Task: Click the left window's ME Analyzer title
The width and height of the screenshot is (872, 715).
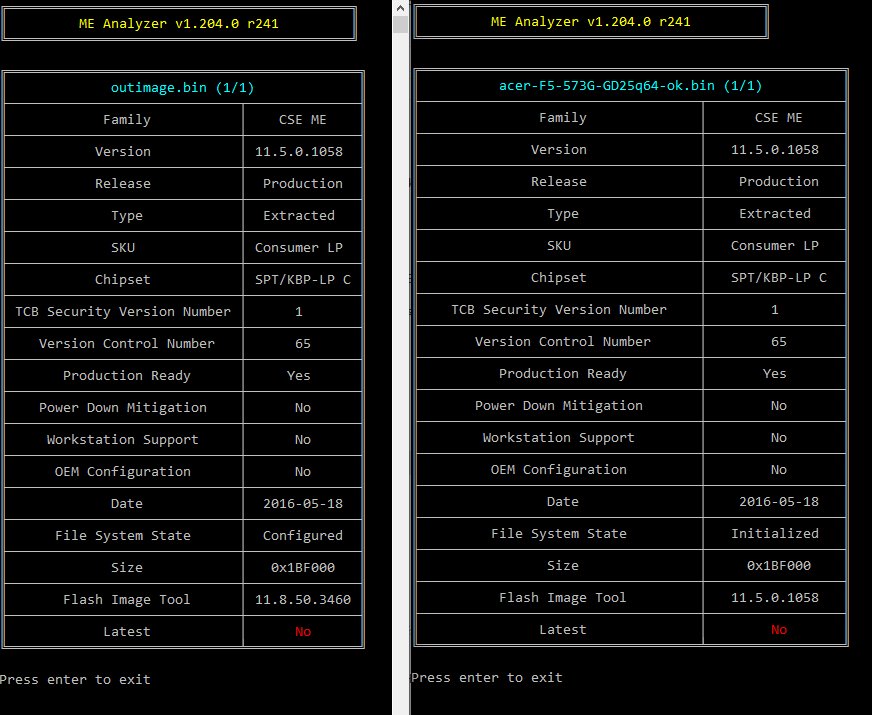Action: (179, 24)
